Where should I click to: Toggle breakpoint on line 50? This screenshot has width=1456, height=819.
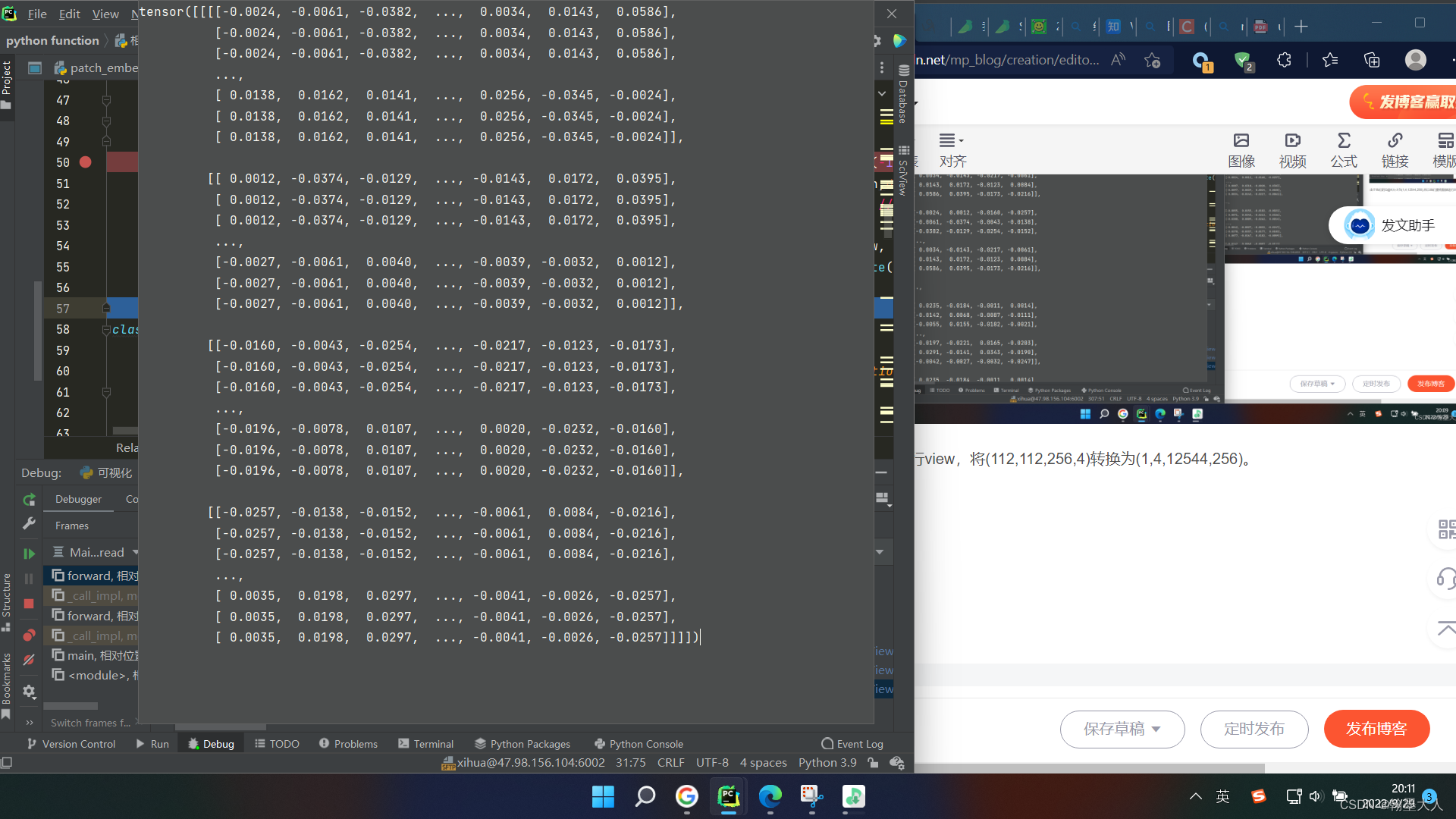click(x=86, y=162)
